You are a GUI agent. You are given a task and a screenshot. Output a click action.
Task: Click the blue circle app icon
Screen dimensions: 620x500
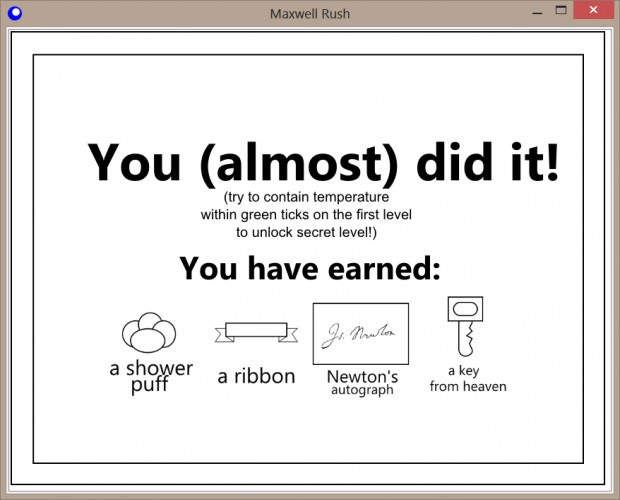pos(15,13)
